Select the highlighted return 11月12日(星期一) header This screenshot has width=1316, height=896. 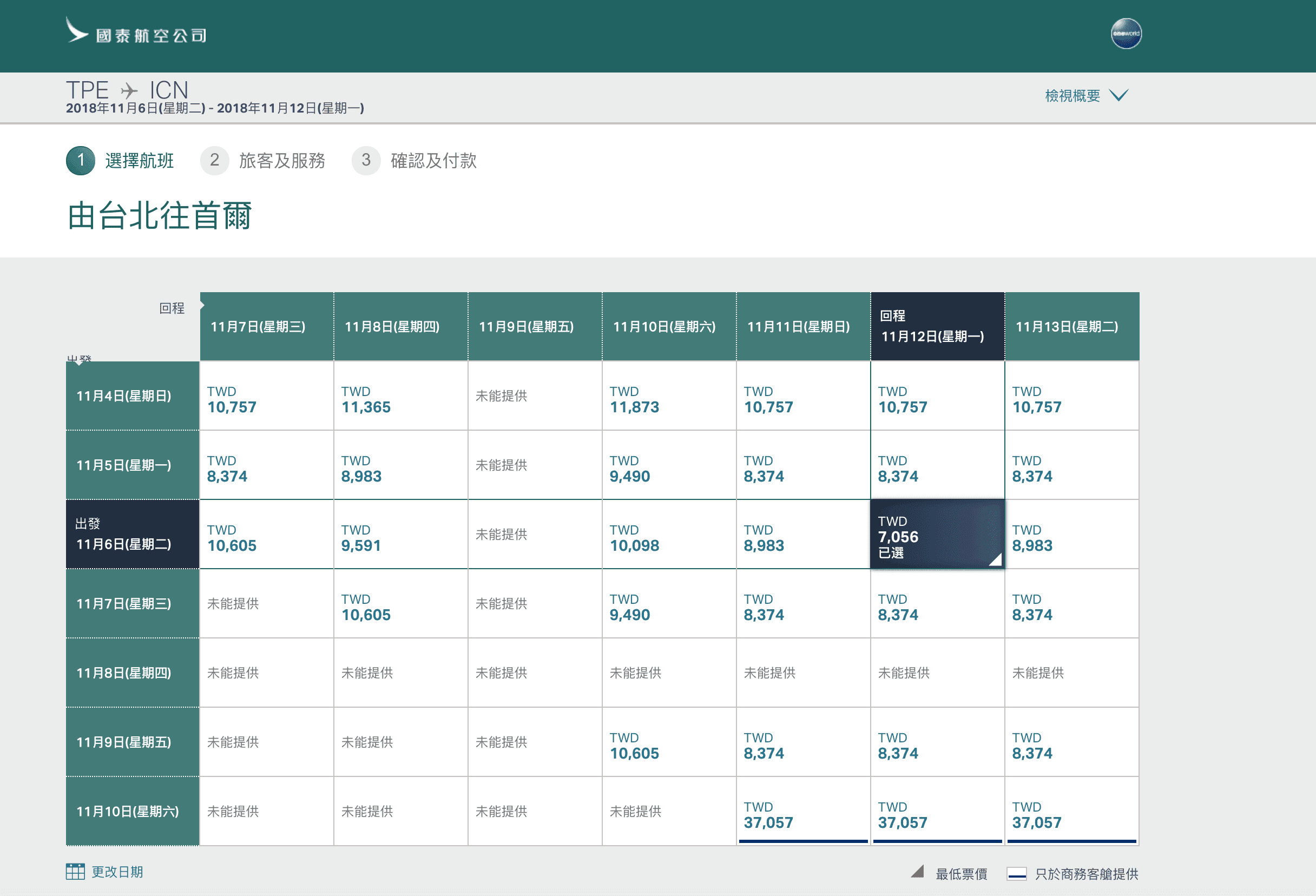tap(938, 326)
